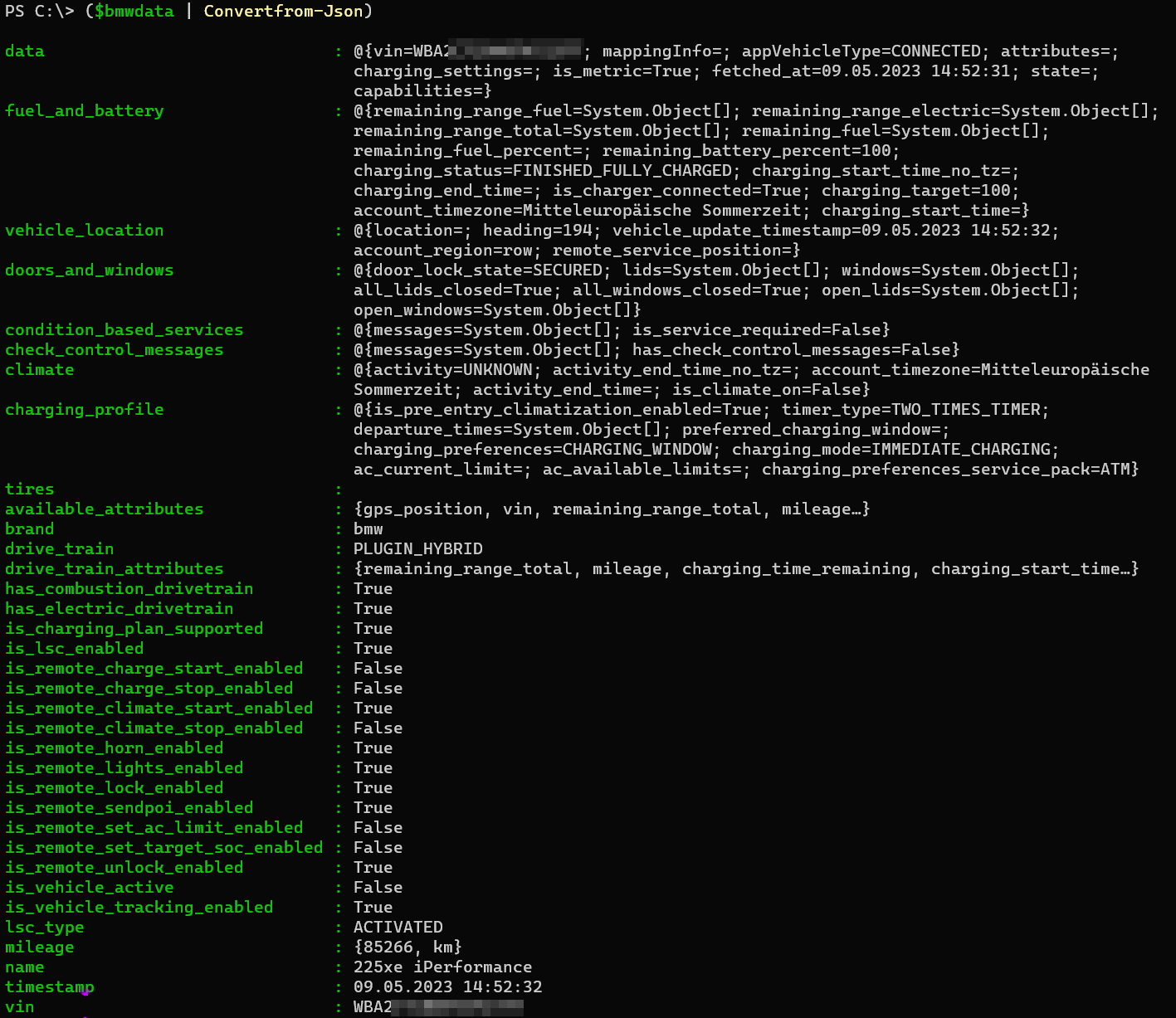Select the climate property name
This screenshot has height=1018, width=1176.
click(40, 369)
